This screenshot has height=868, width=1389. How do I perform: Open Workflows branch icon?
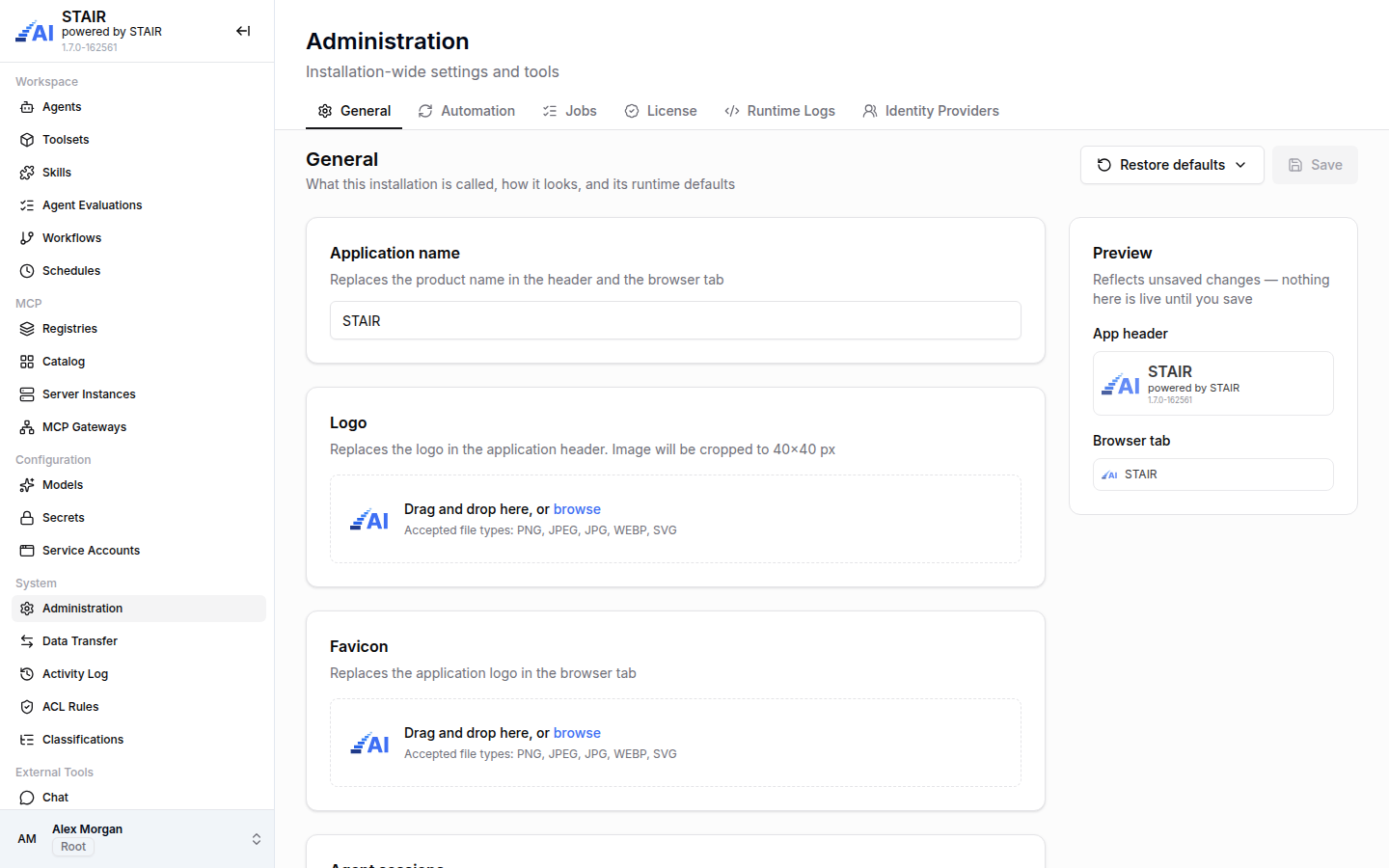[x=27, y=238]
